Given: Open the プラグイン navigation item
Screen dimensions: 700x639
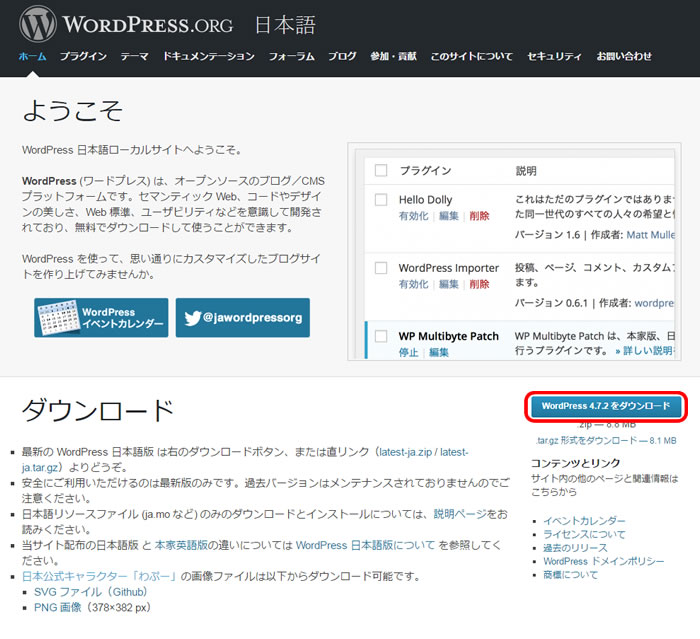Looking at the screenshot, I should [x=83, y=56].
